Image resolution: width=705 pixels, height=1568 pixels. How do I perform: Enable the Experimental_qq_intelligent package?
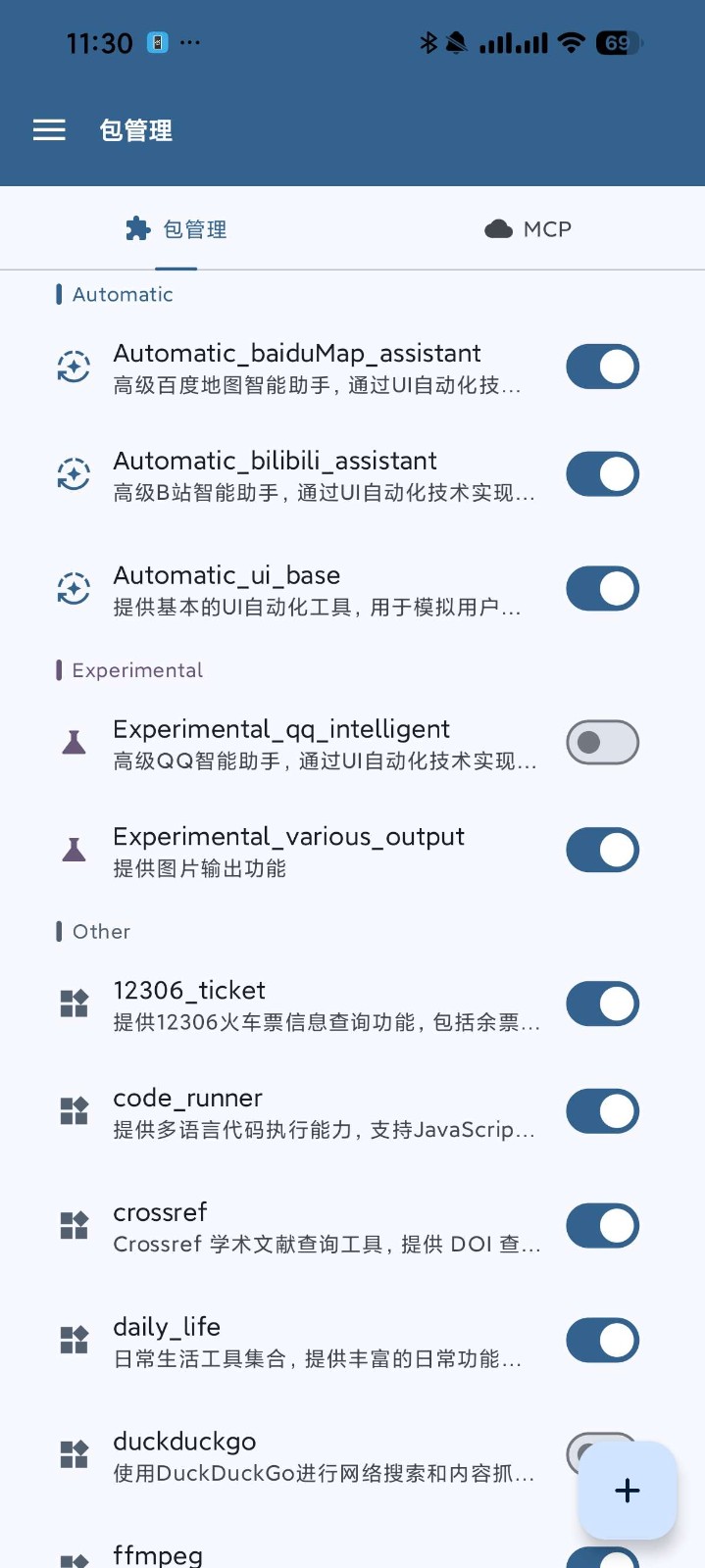[x=602, y=742]
